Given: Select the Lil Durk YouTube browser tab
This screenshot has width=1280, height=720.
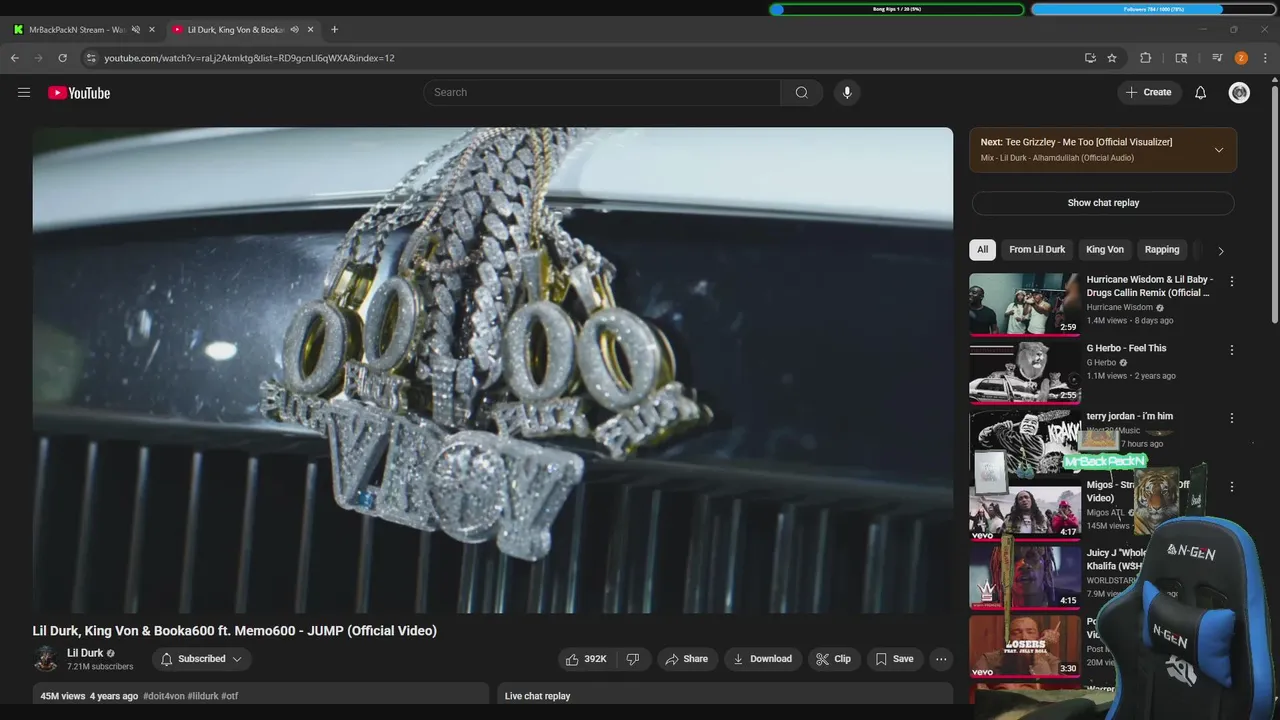Looking at the screenshot, I should pos(243,29).
